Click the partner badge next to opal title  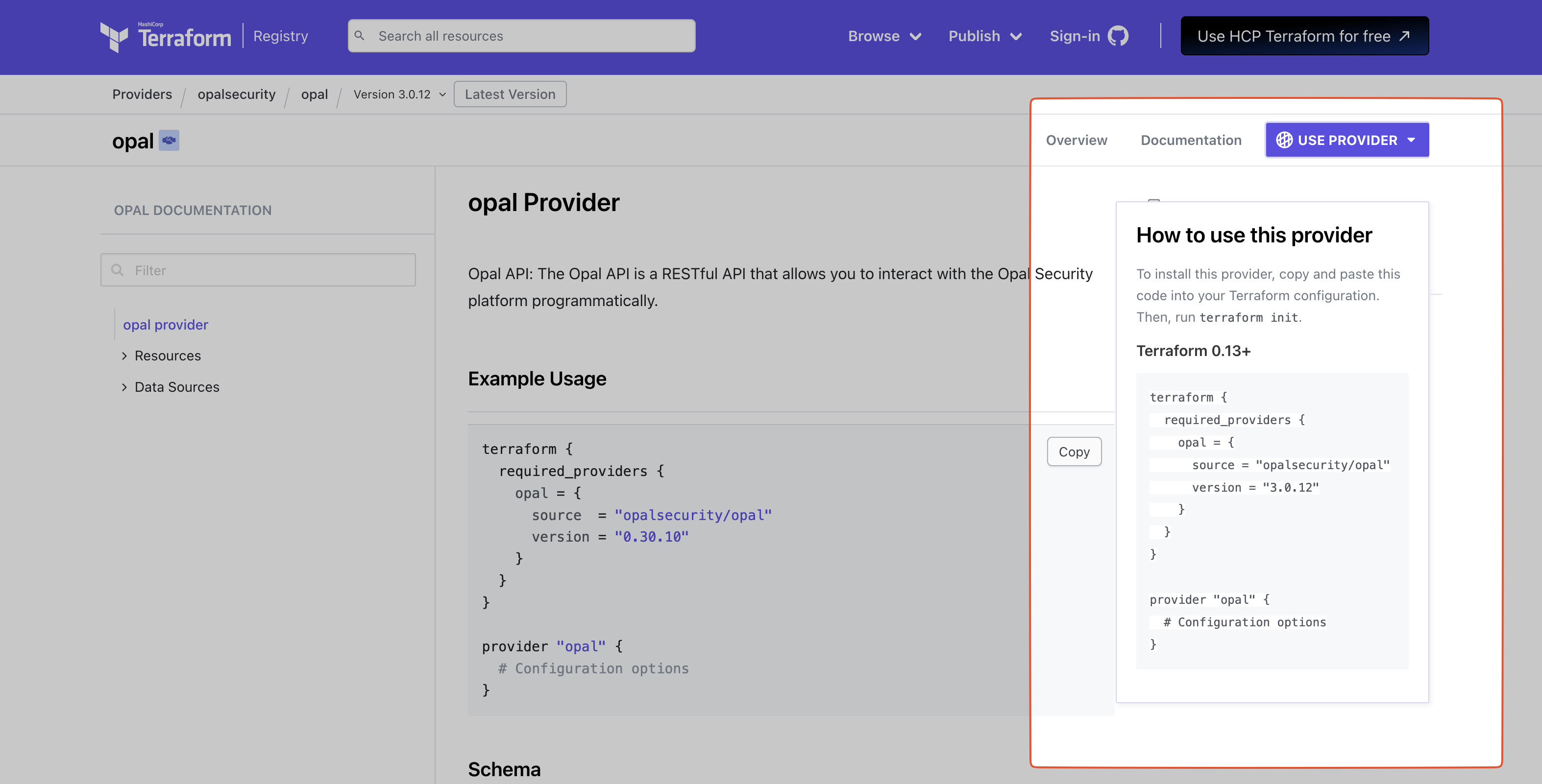tap(169, 141)
